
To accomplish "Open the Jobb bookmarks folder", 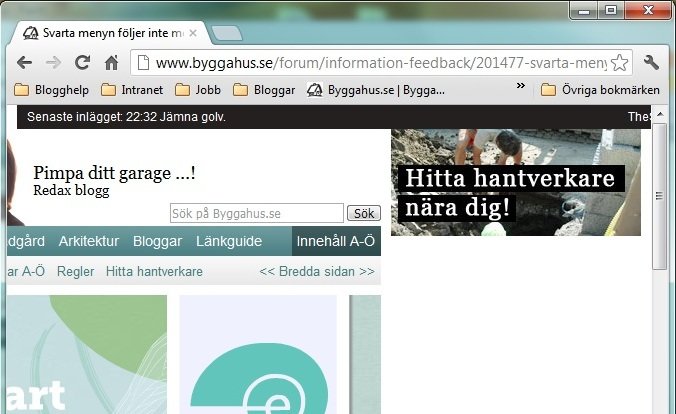I will pyautogui.click(x=198, y=90).
